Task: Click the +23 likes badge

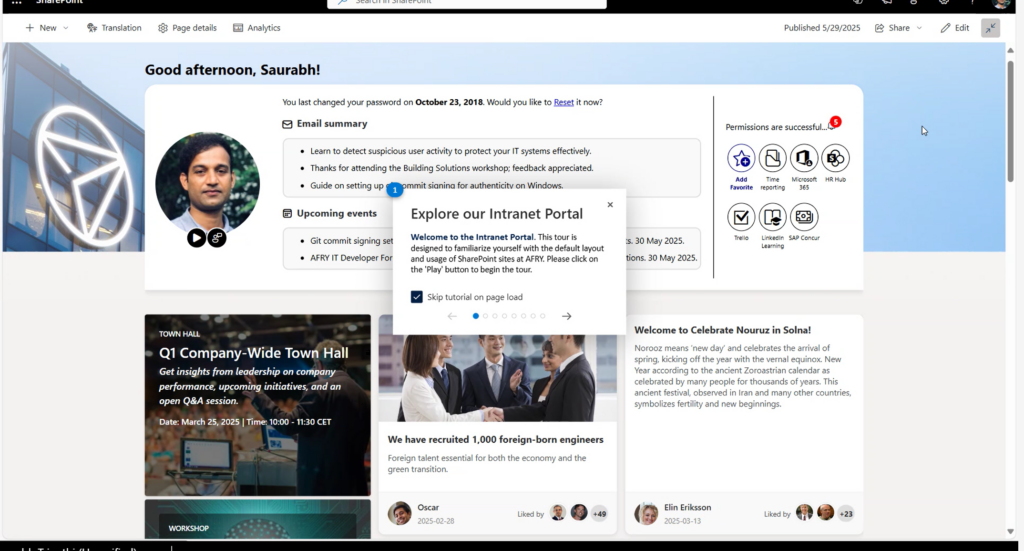Action: [846, 514]
